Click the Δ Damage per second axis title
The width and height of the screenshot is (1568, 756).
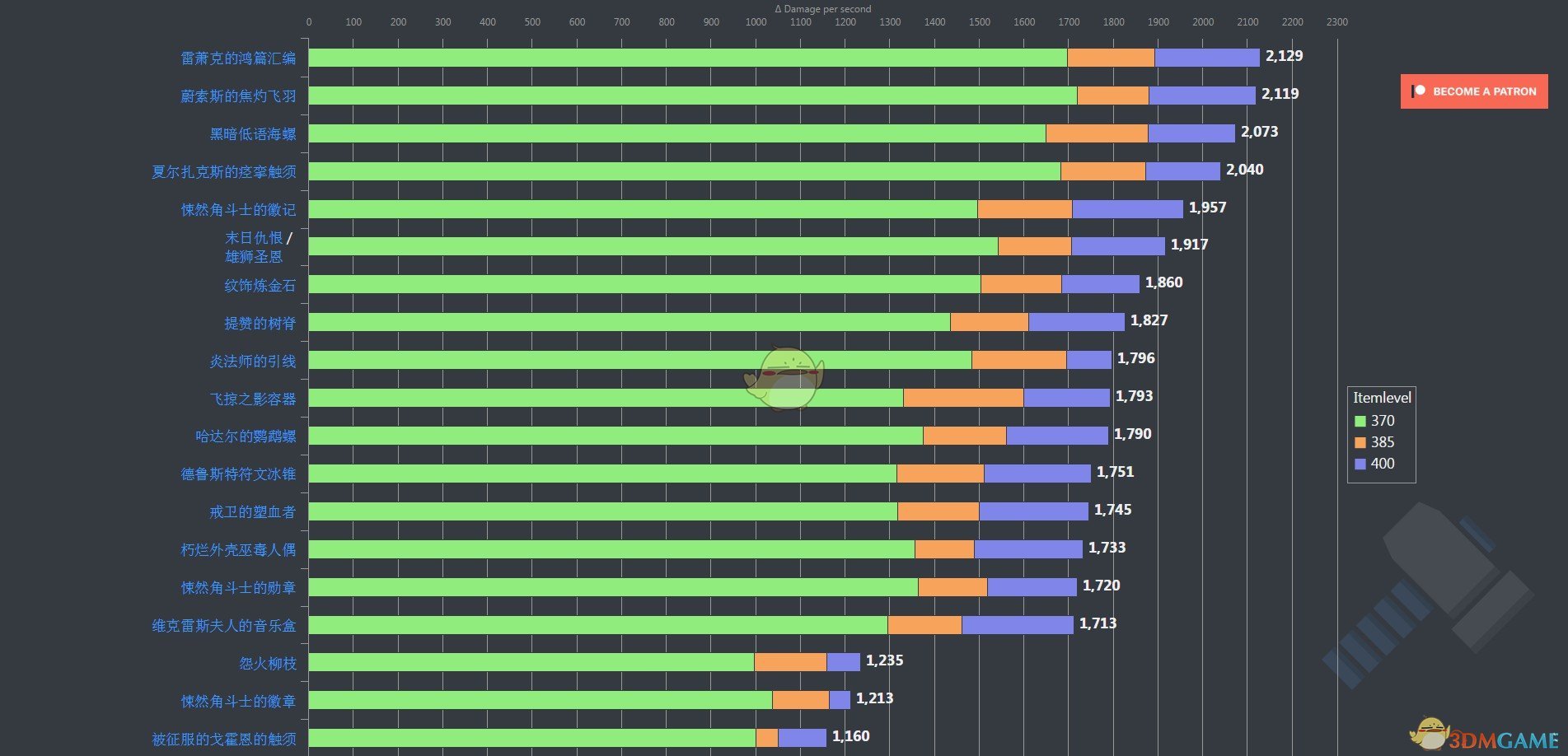(822, 9)
